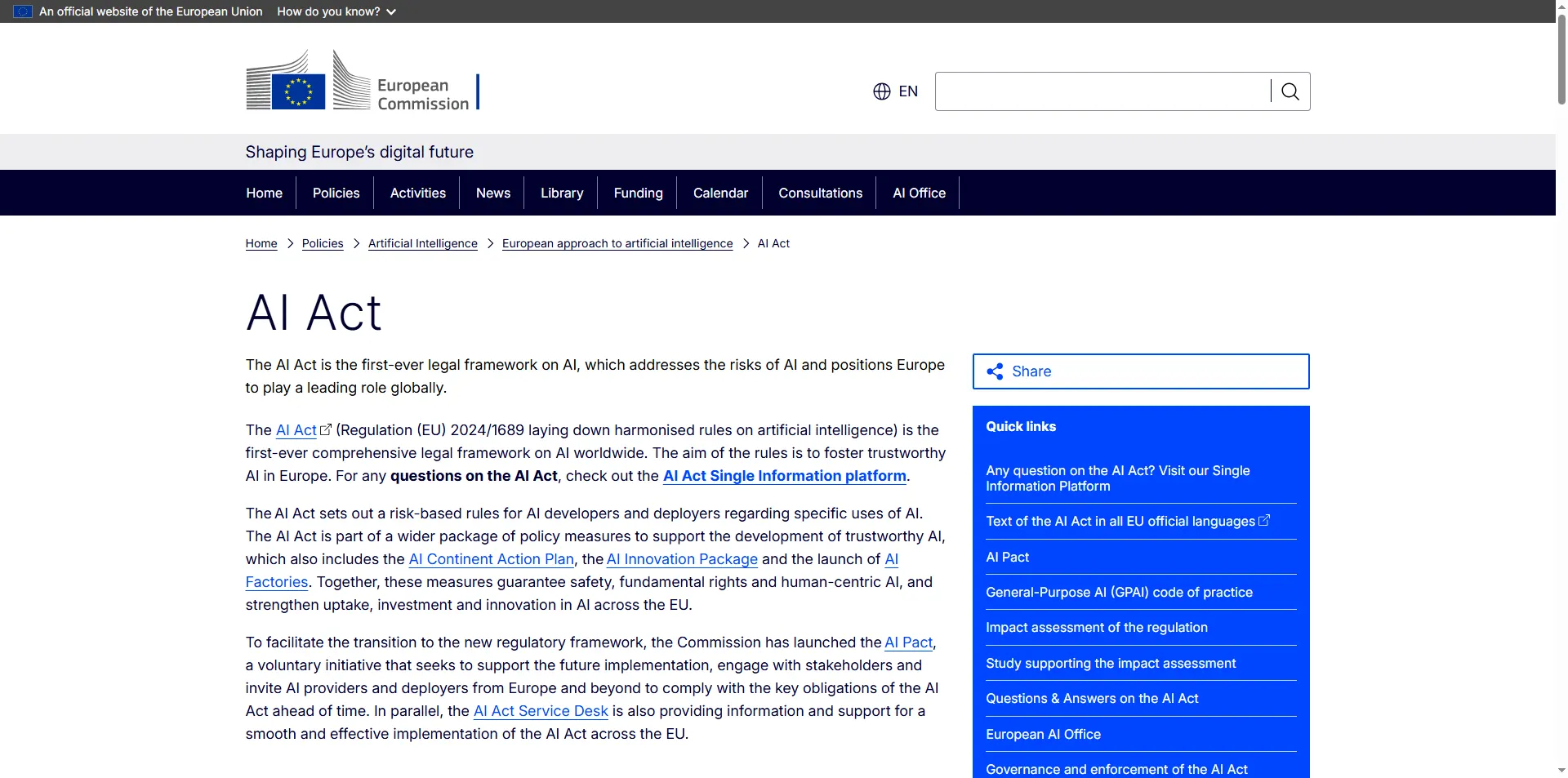Open the AI Pact quick link

coord(1007,557)
